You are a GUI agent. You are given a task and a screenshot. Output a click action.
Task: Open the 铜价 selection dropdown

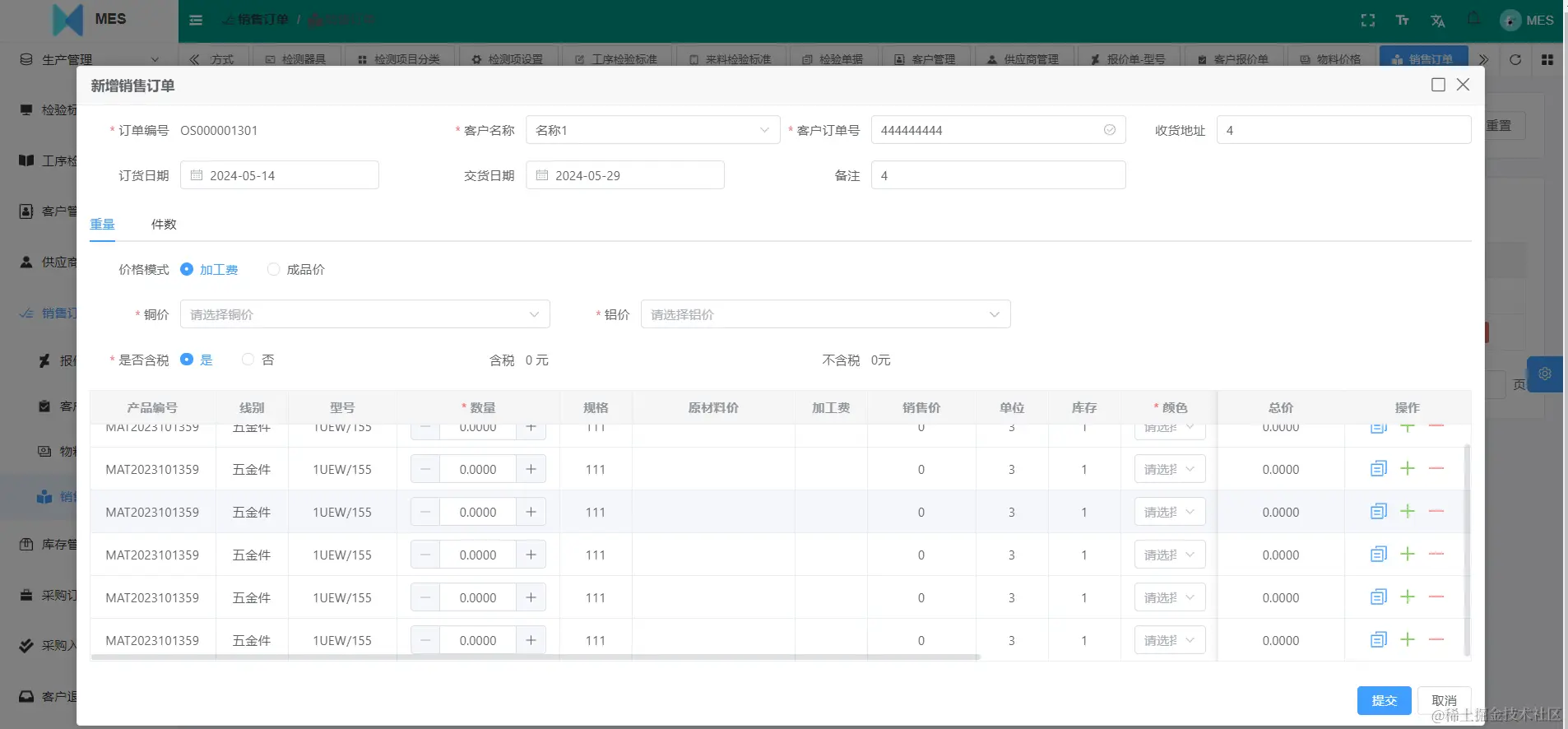364,314
